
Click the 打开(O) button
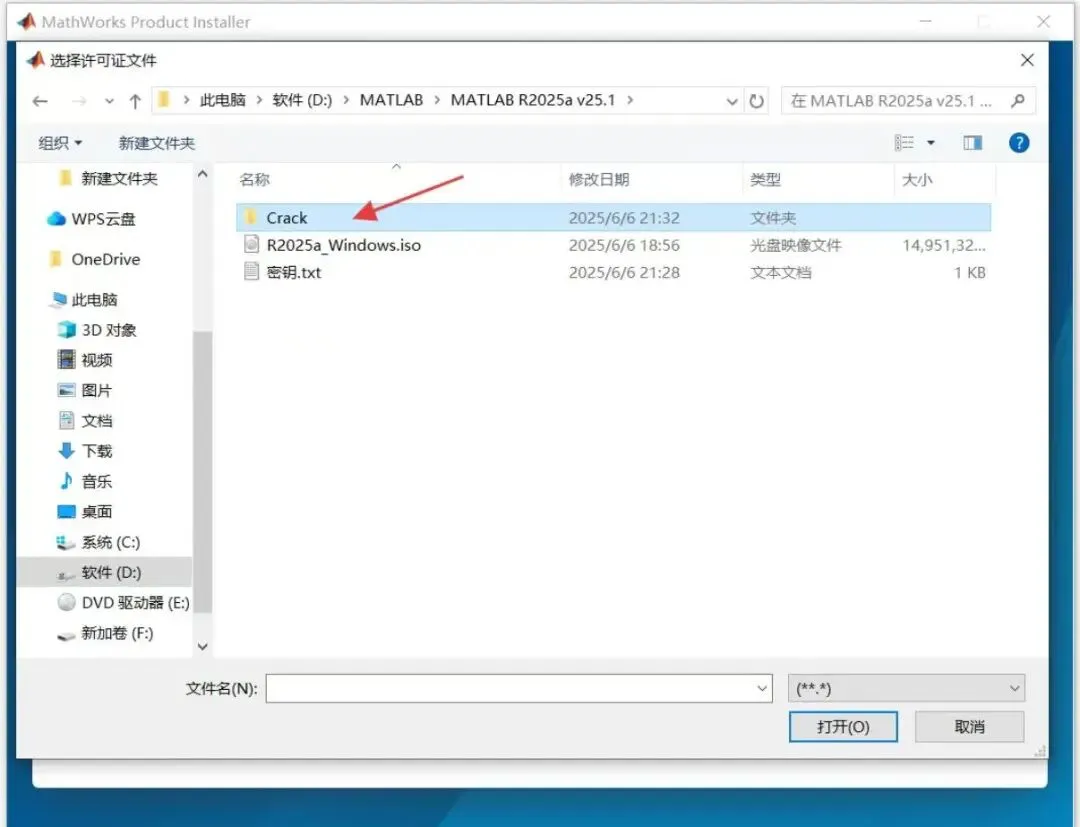(843, 726)
